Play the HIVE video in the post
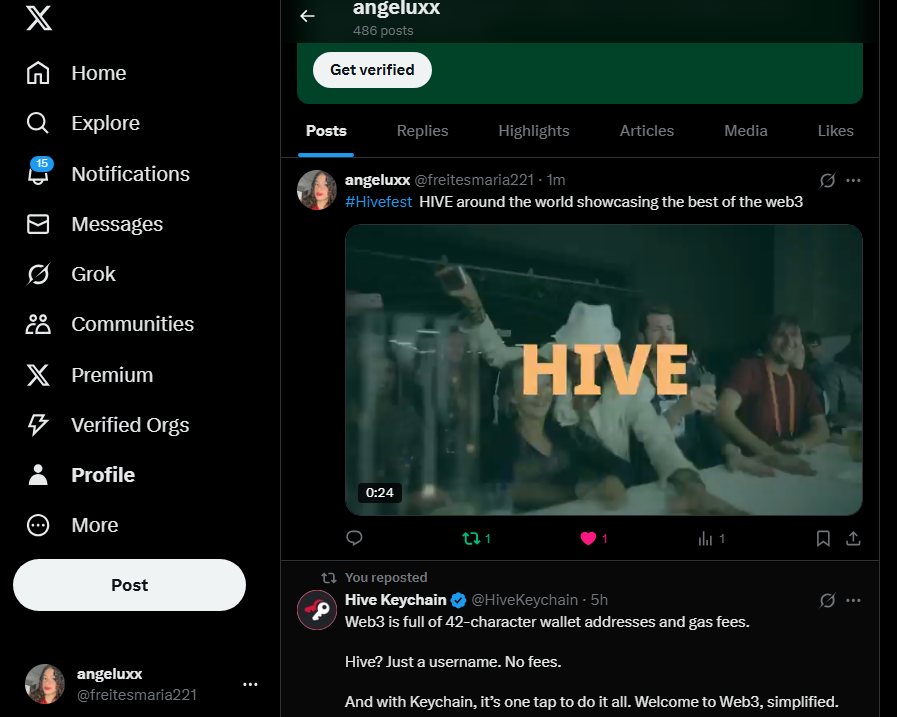 tap(604, 370)
